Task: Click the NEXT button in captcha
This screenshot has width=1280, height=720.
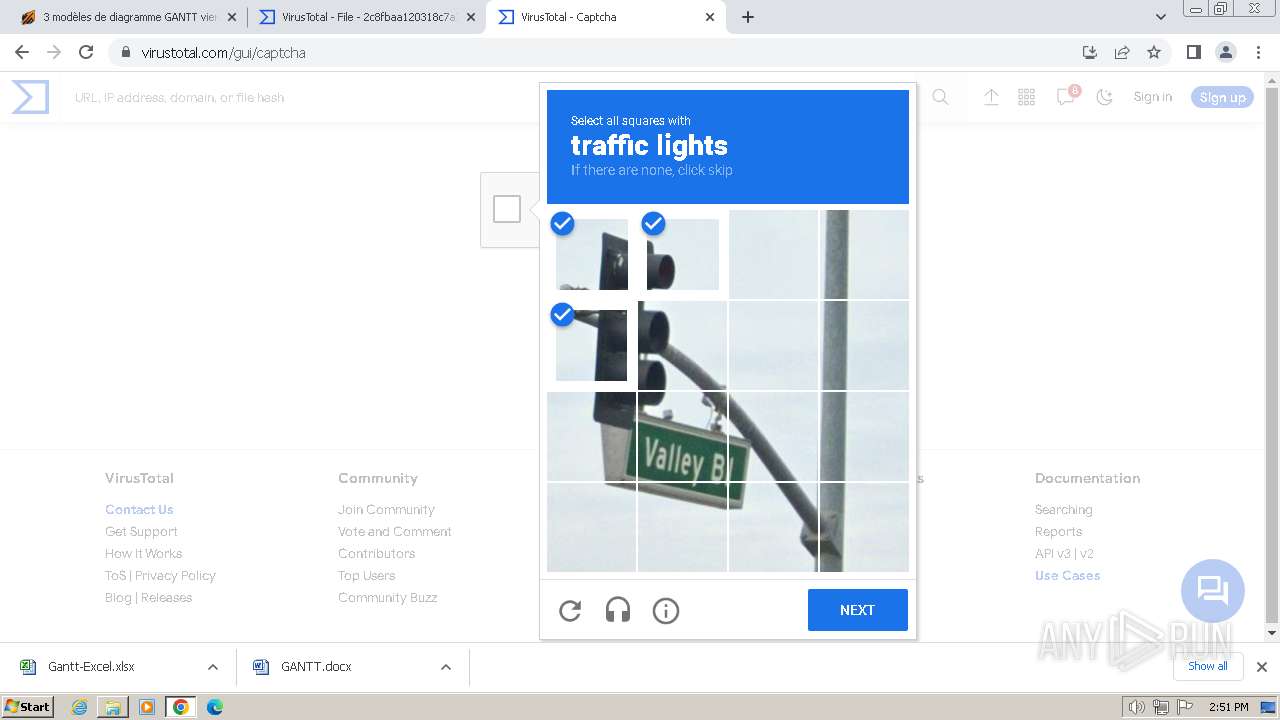Action: pos(858,610)
